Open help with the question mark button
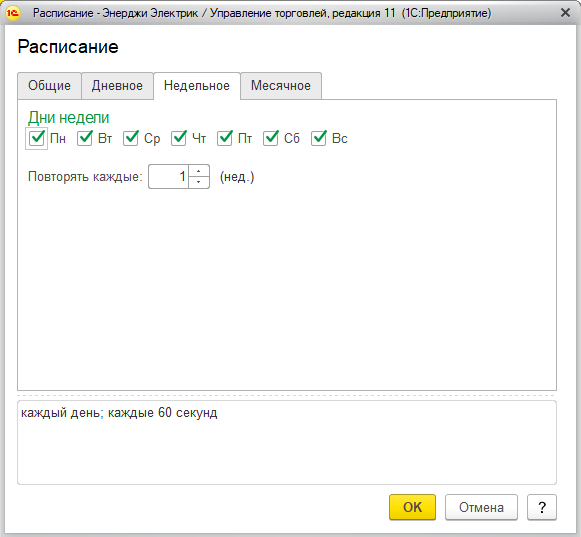581x537 pixels. click(x=542, y=507)
